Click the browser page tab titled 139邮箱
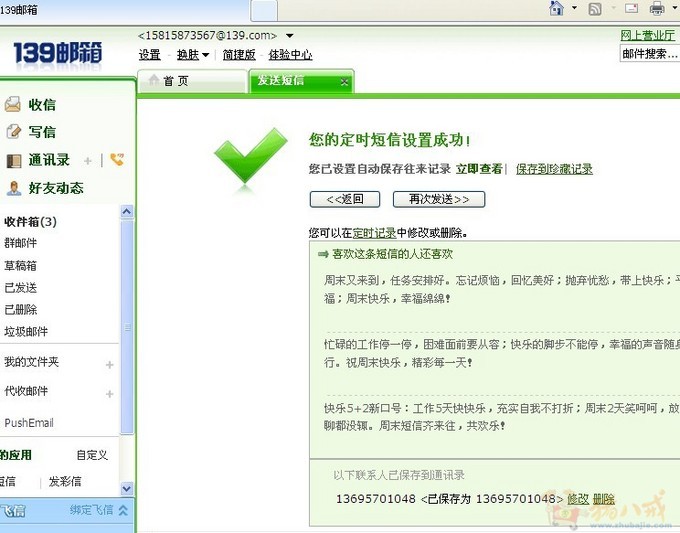The height and width of the screenshot is (533, 680). click(x=125, y=10)
